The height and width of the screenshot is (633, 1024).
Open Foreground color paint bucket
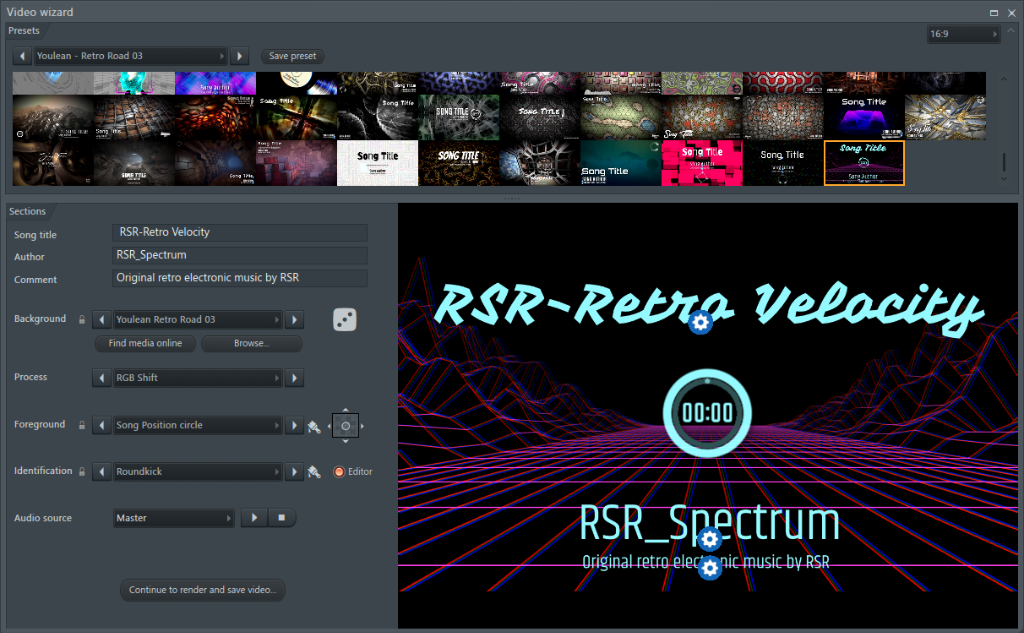(314, 426)
